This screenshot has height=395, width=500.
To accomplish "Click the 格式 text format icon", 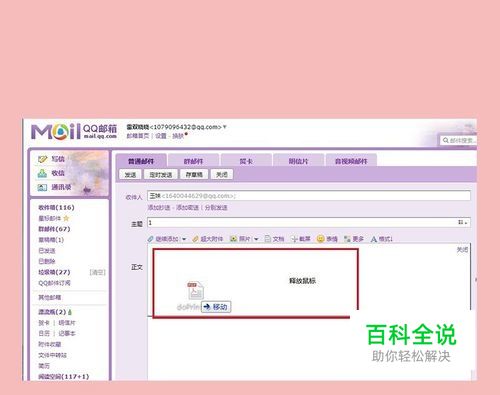I will [x=374, y=239].
